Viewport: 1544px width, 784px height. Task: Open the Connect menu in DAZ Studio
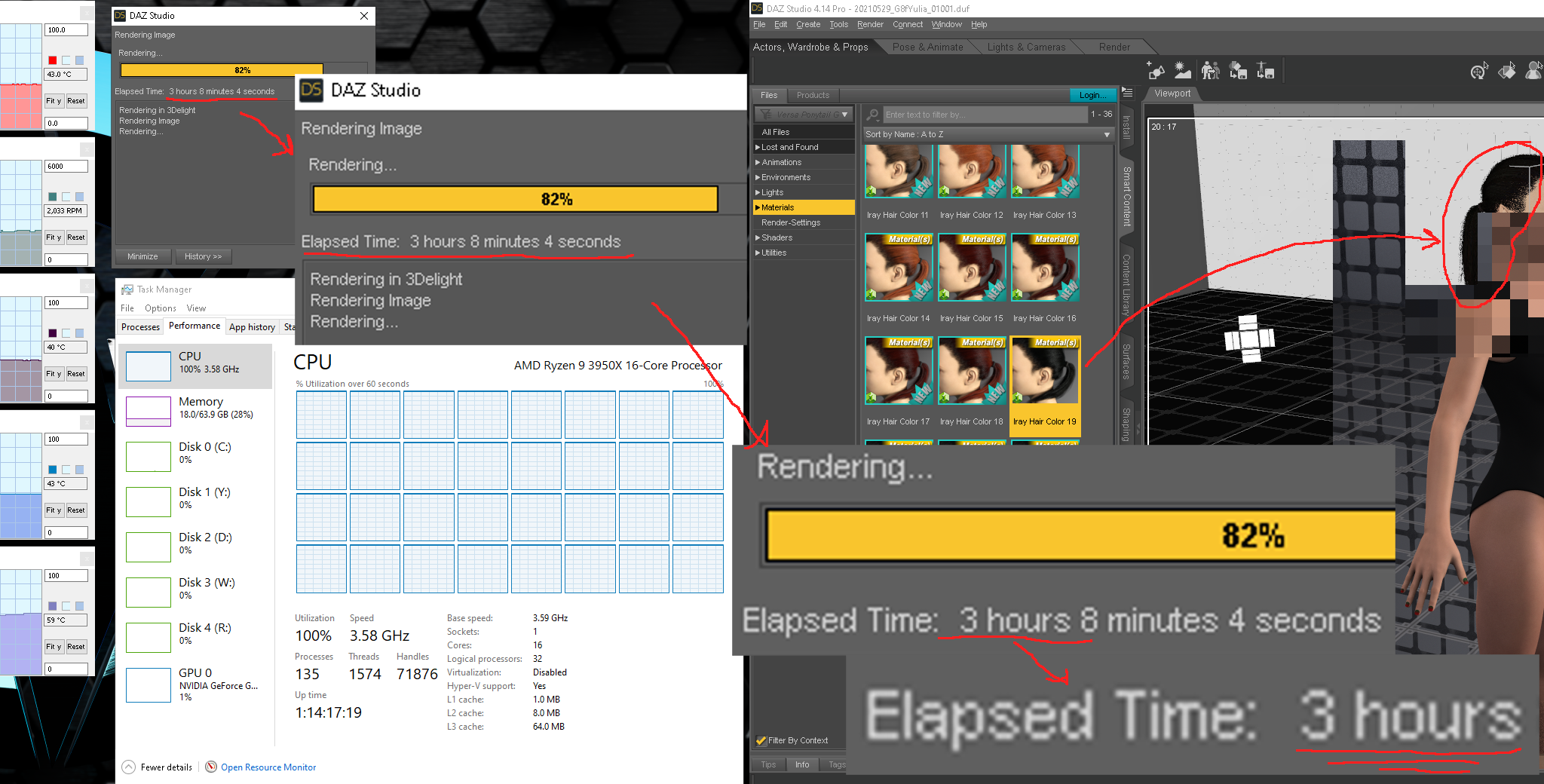pos(908,25)
